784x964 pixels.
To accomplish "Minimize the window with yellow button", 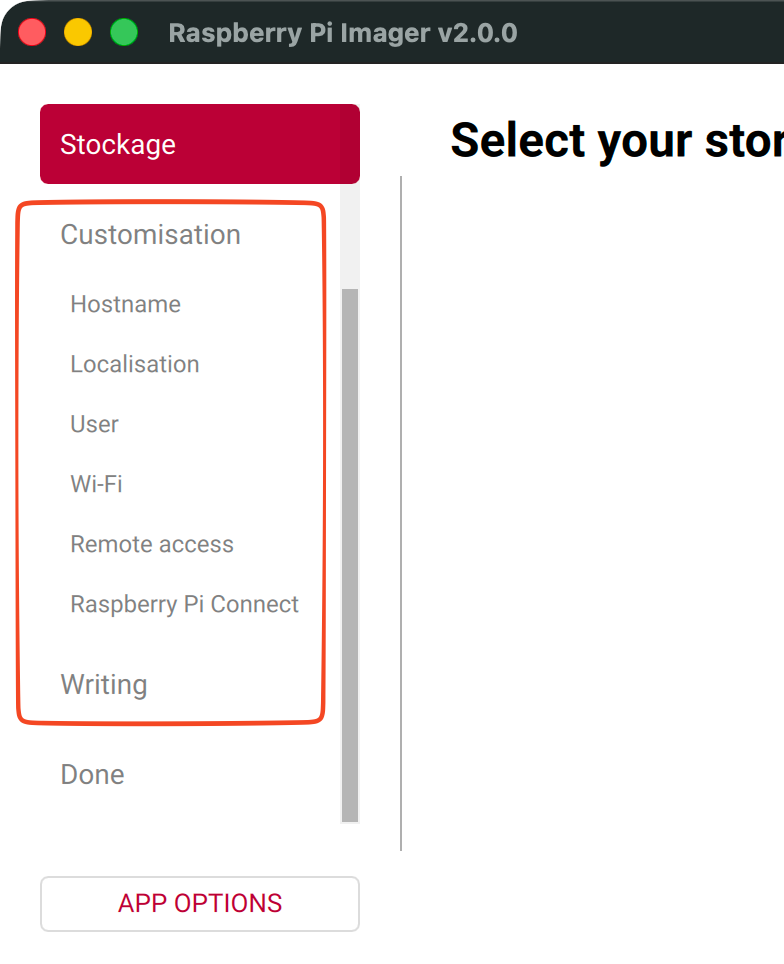I will click(x=78, y=32).
